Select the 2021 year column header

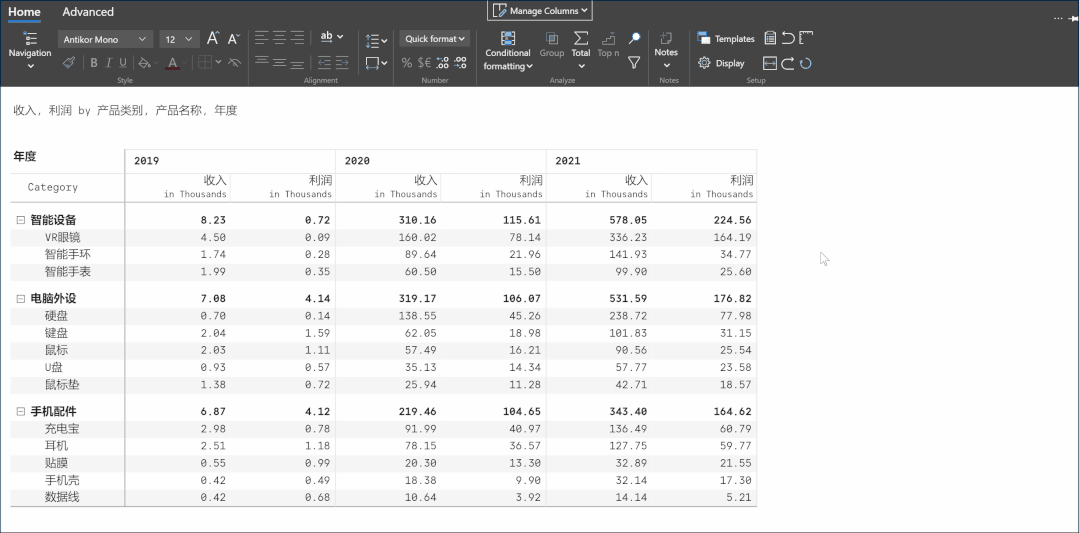pyautogui.click(x=651, y=161)
